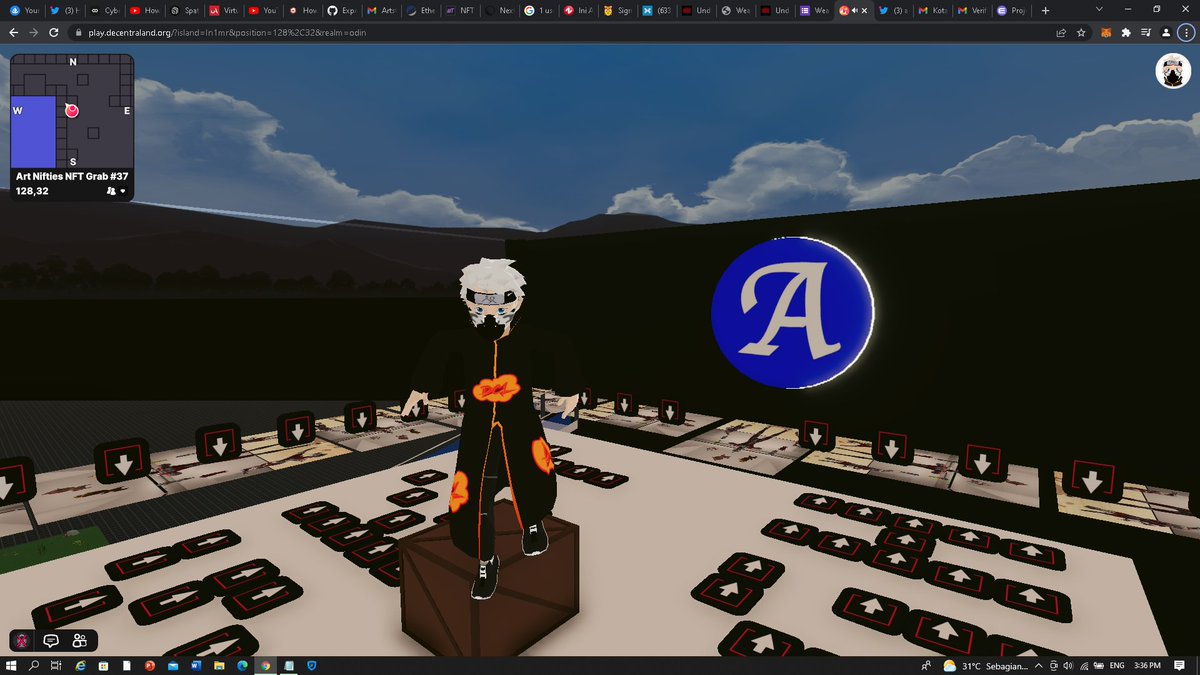Click the browser Back arrow
The image size is (1200, 675).
click(13, 32)
